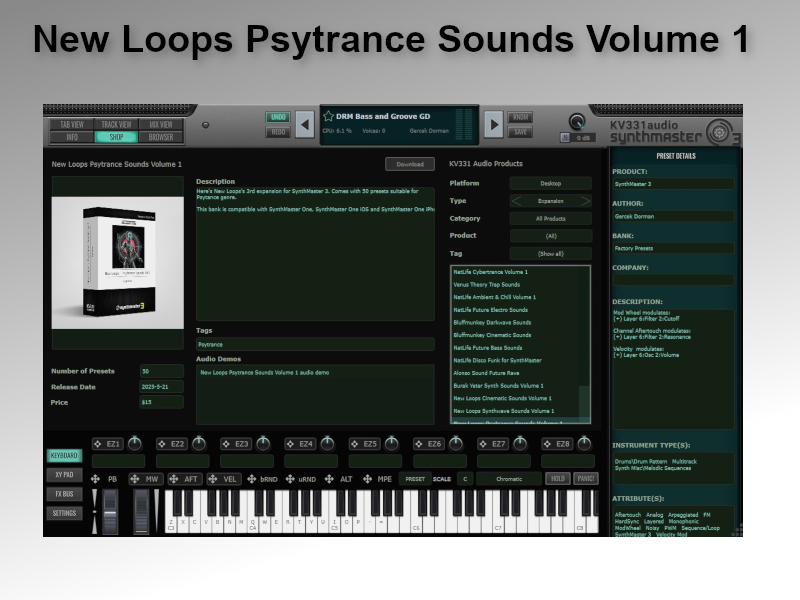The height and width of the screenshot is (600, 800).
Task: Click the uRND modulation source icon
Action: pyautogui.click(x=290, y=479)
